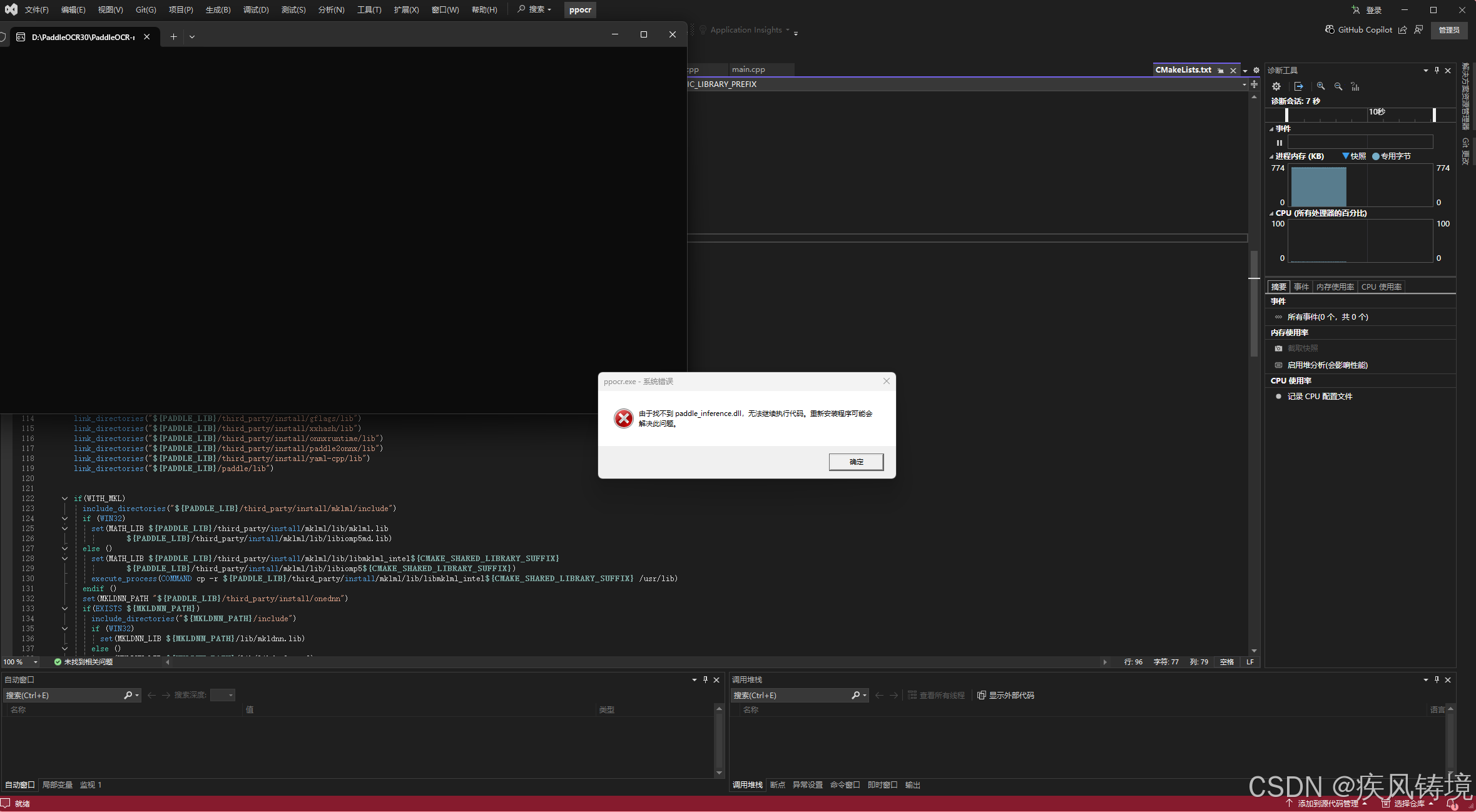
Task: Click the select tools export icon
Action: pos(1299,86)
